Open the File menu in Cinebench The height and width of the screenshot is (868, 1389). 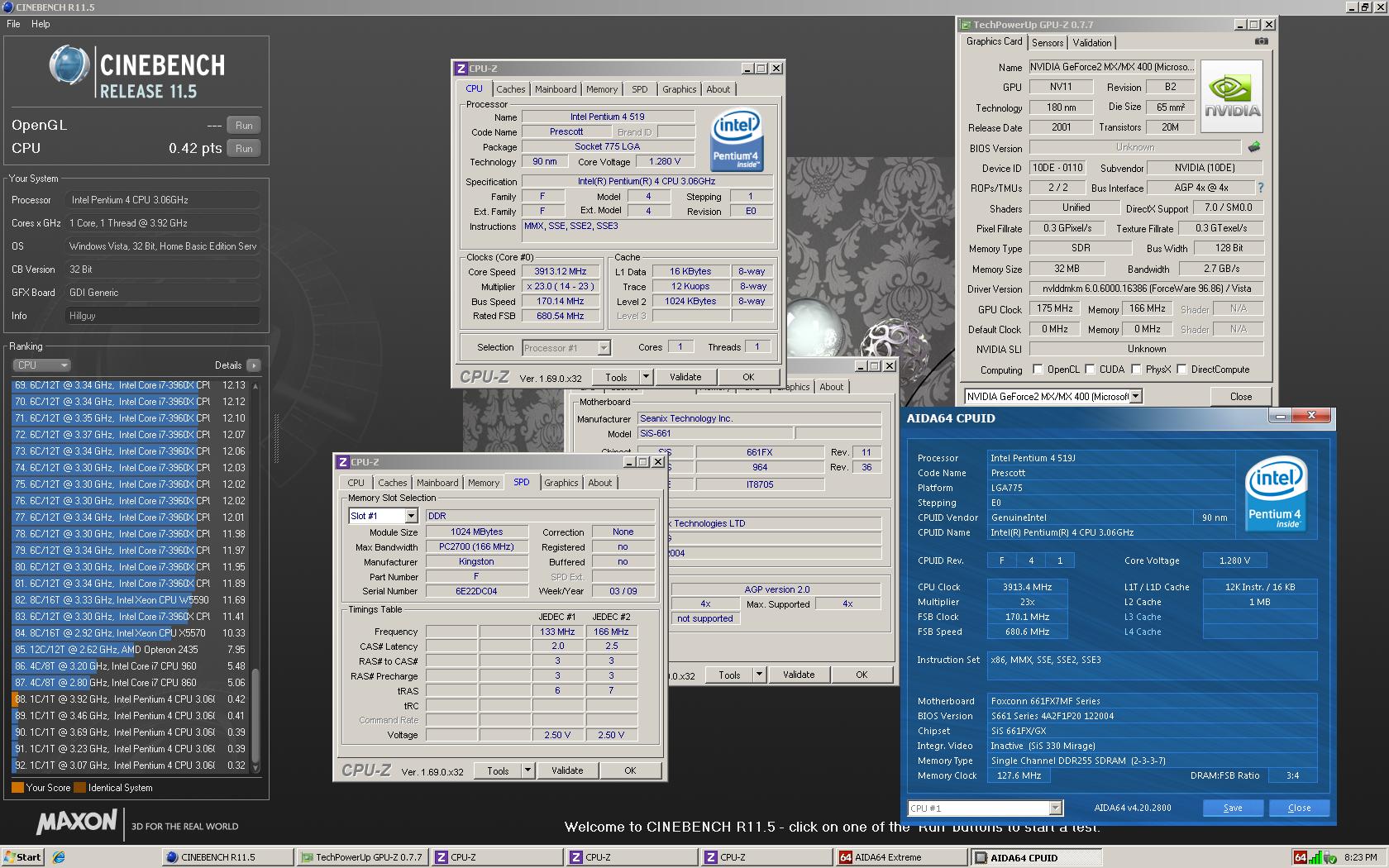13,24
